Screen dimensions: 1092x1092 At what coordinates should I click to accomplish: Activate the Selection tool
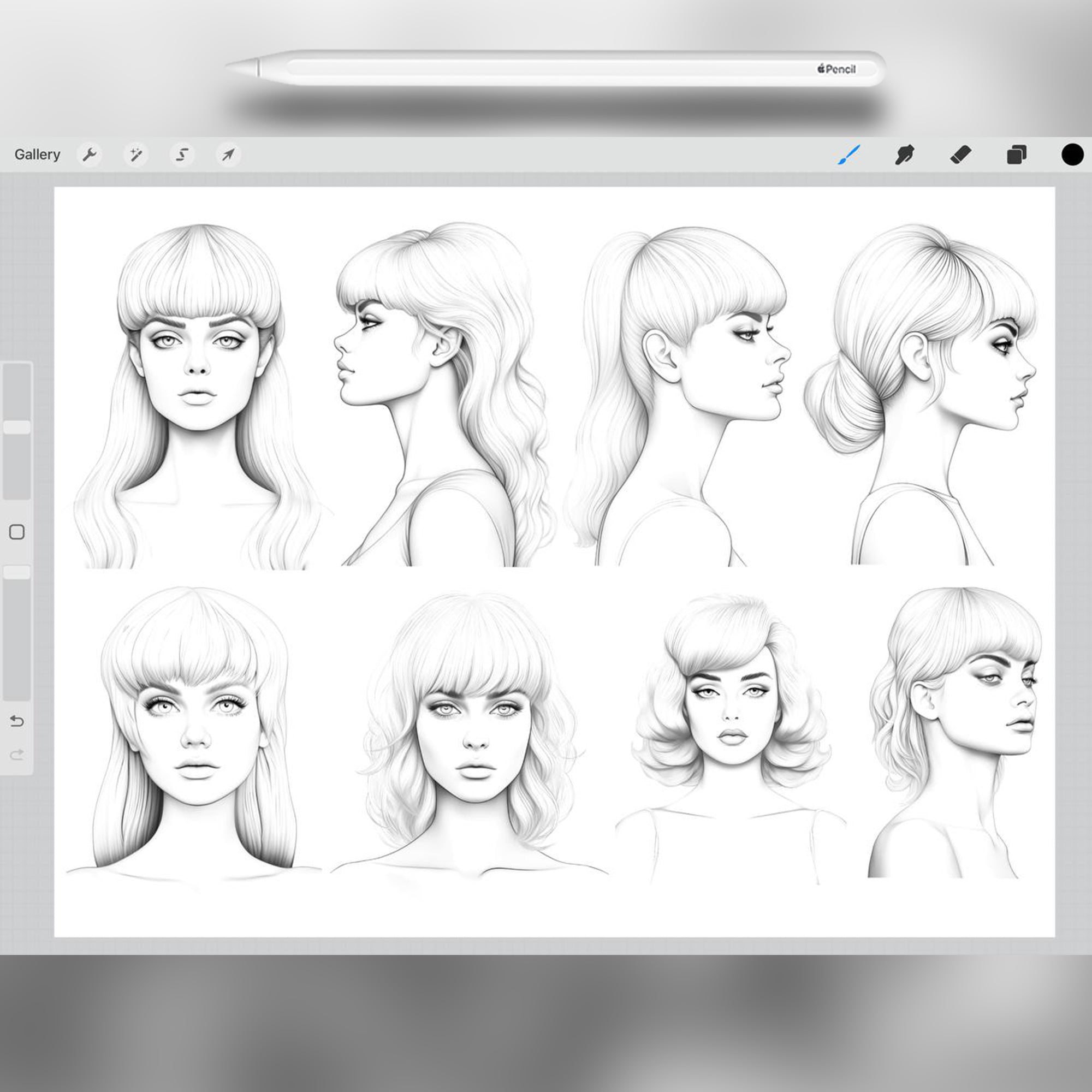pos(181,155)
